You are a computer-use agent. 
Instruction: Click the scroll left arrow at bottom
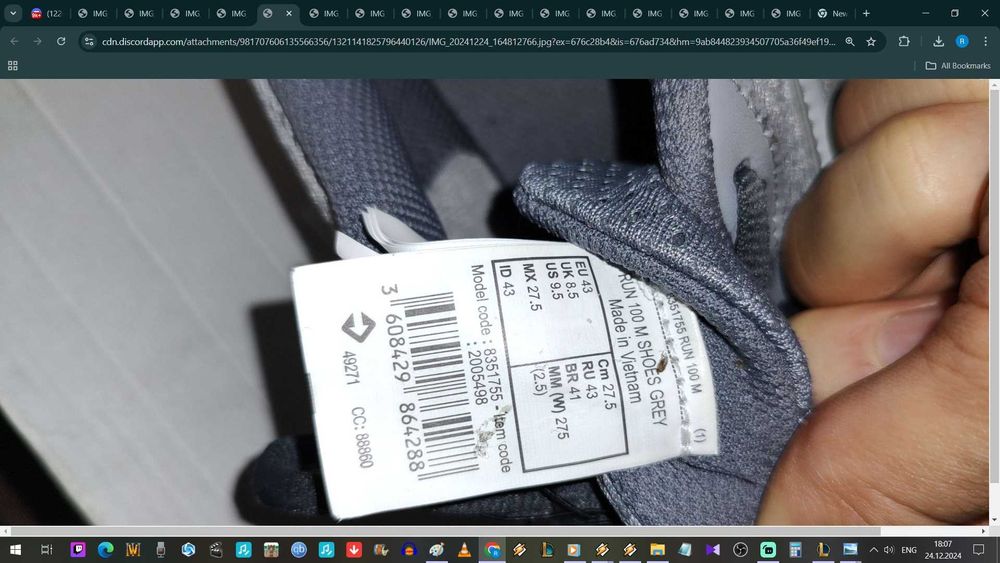pos(5,530)
